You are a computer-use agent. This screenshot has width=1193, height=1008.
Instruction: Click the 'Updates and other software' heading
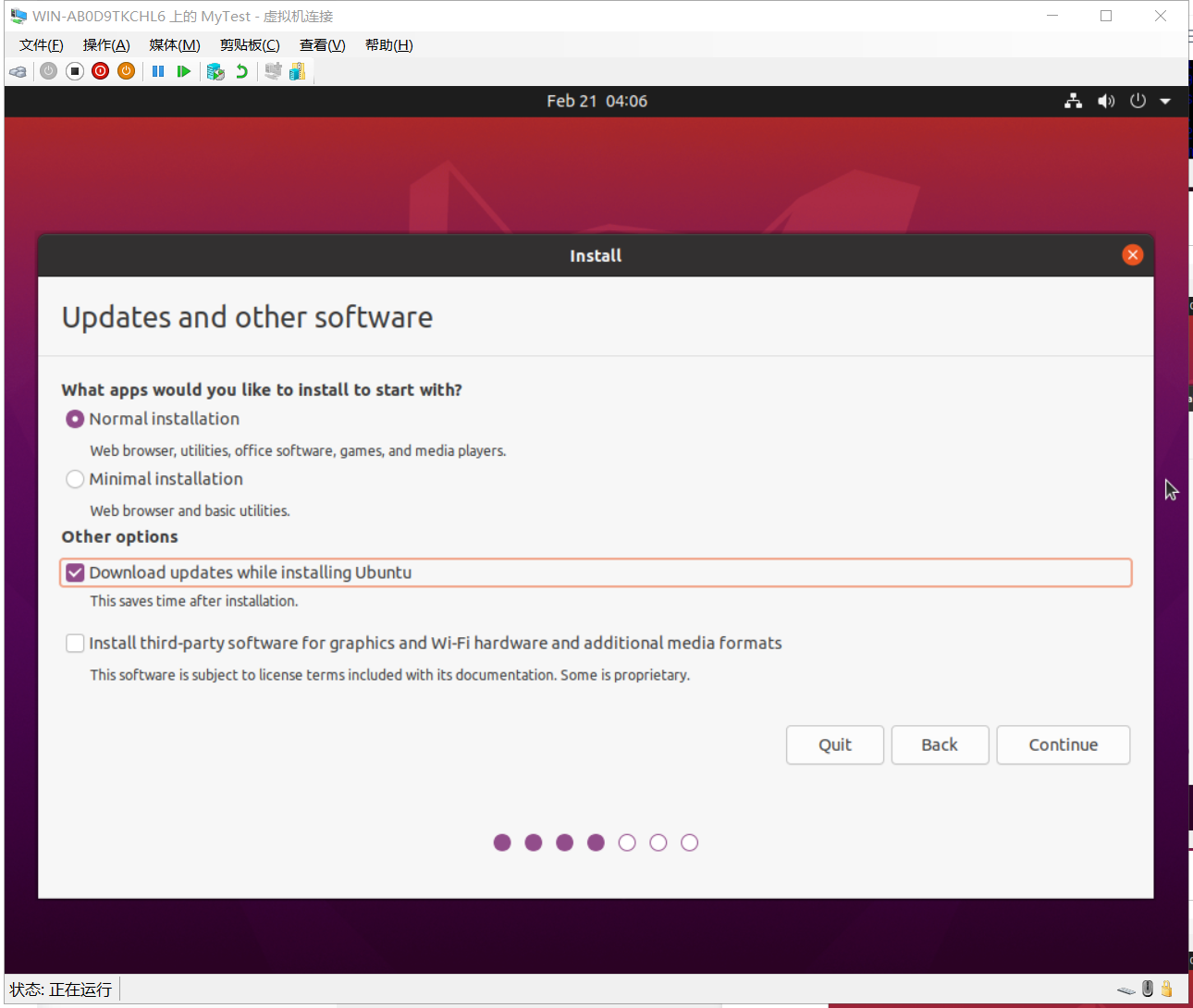tap(247, 317)
